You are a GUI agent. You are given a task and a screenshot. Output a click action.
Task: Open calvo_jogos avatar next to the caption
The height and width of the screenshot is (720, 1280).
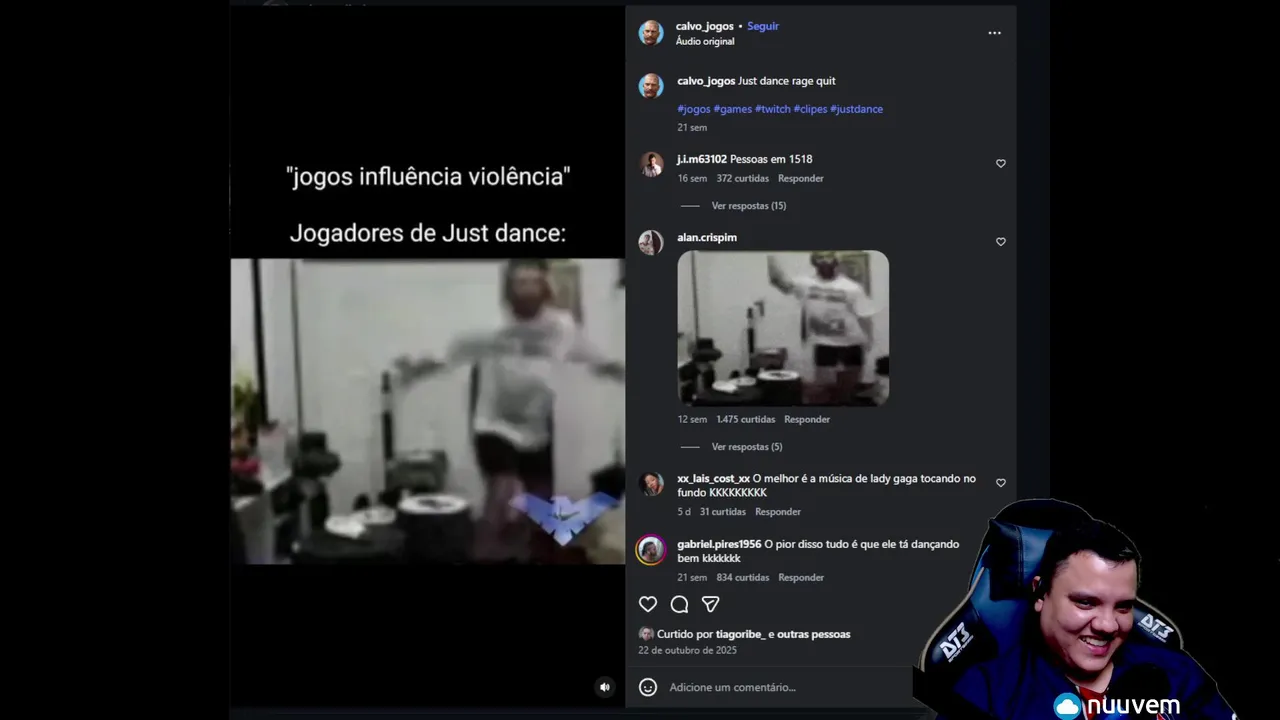(x=651, y=86)
